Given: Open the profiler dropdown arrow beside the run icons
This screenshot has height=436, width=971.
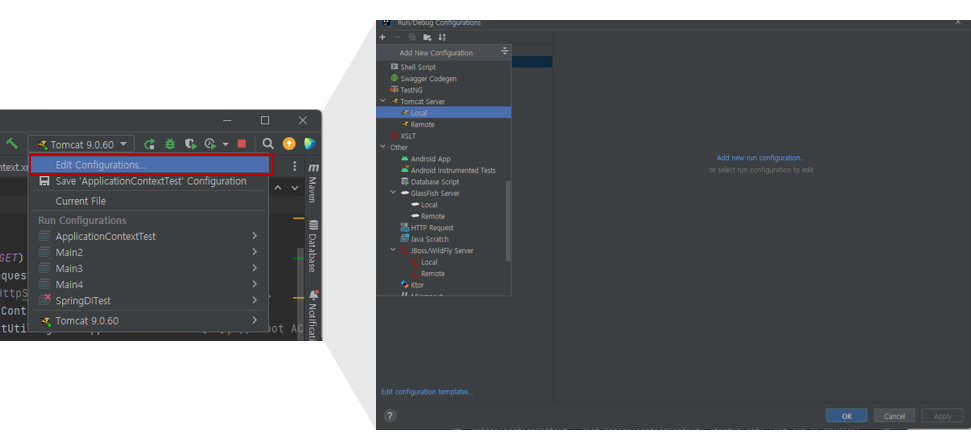Looking at the screenshot, I should coord(225,144).
